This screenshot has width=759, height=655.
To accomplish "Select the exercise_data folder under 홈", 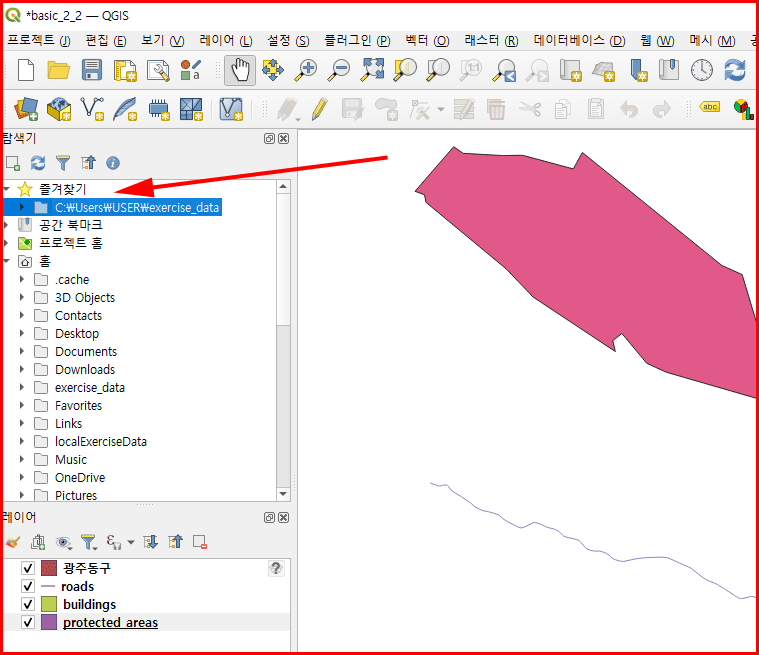I will (x=90, y=388).
